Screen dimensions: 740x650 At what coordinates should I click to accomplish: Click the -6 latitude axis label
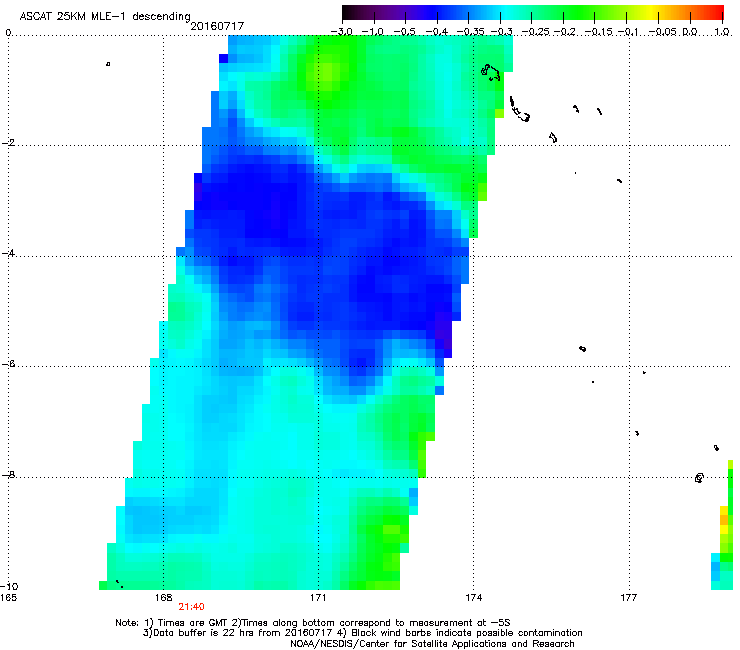[8, 364]
